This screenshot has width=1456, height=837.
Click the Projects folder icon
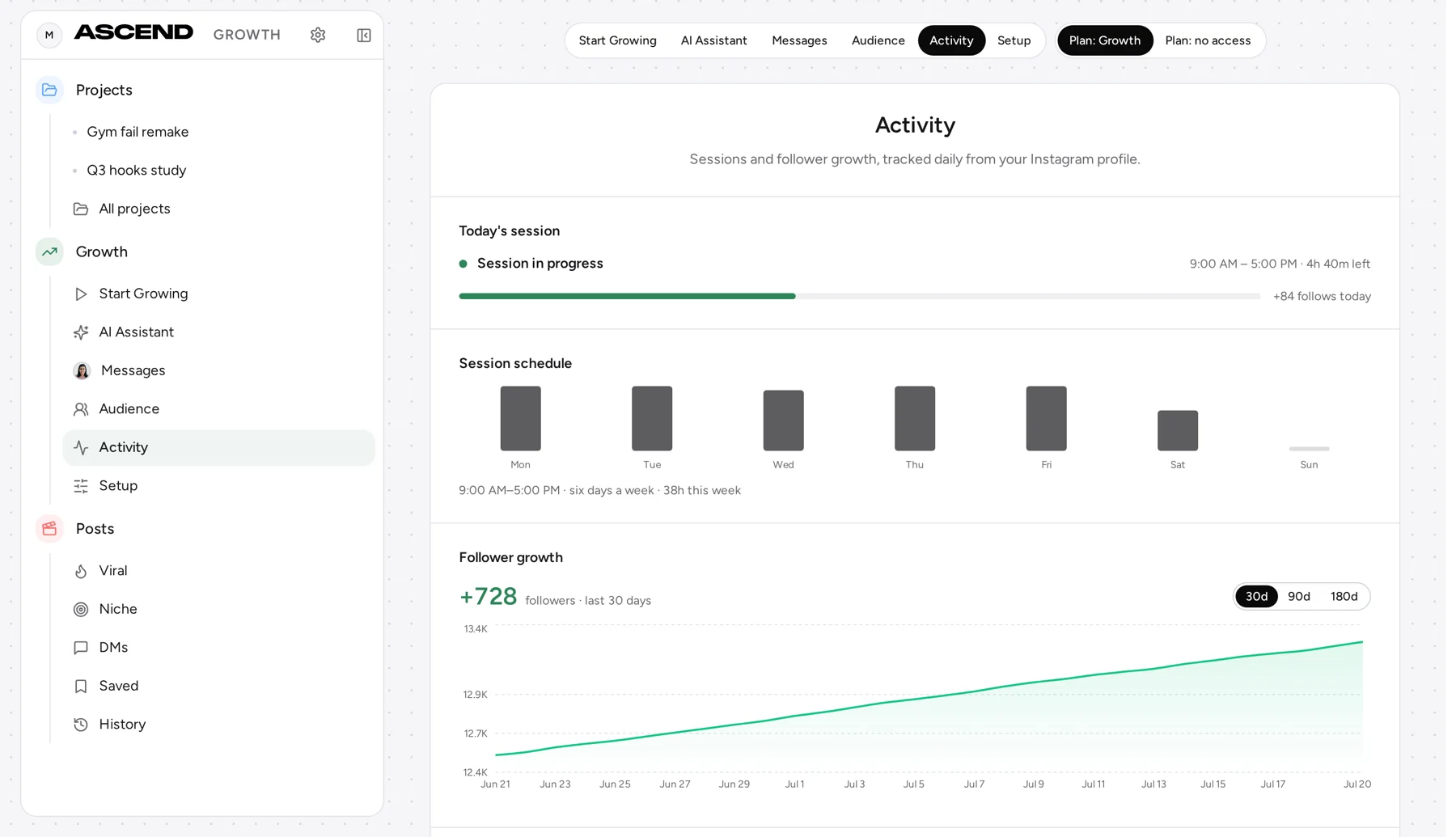point(49,90)
